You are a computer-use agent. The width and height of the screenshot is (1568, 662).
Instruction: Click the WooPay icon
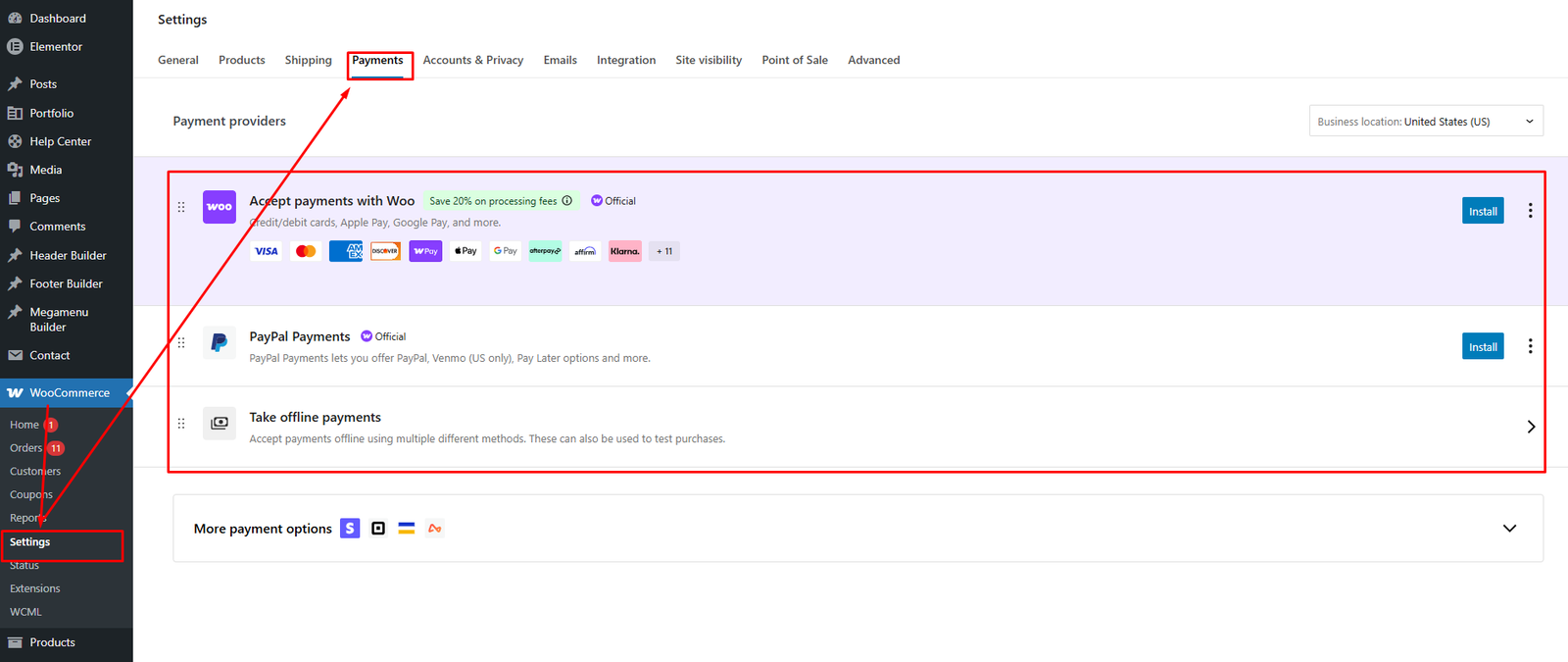point(425,251)
